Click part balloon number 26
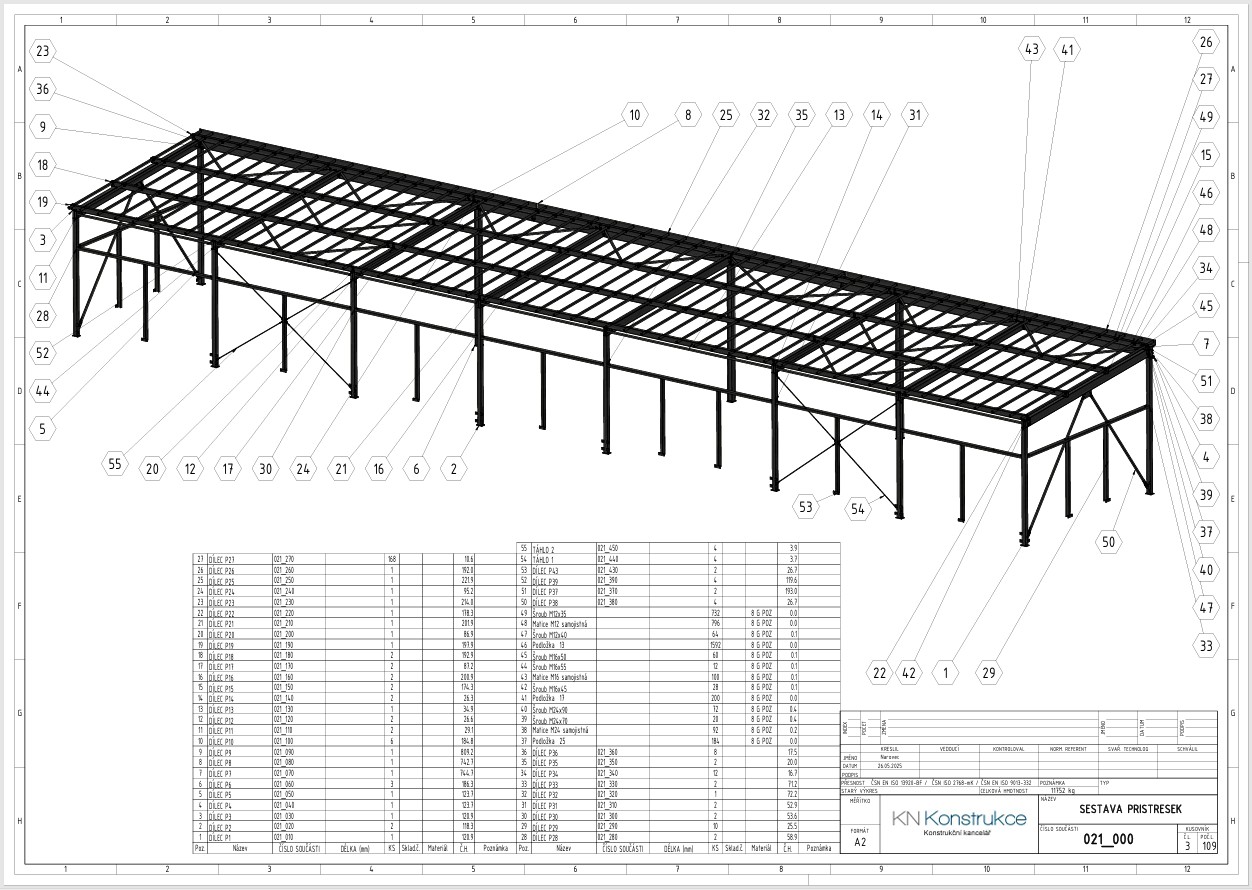1252x890 pixels. click(x=1206, y=42)
